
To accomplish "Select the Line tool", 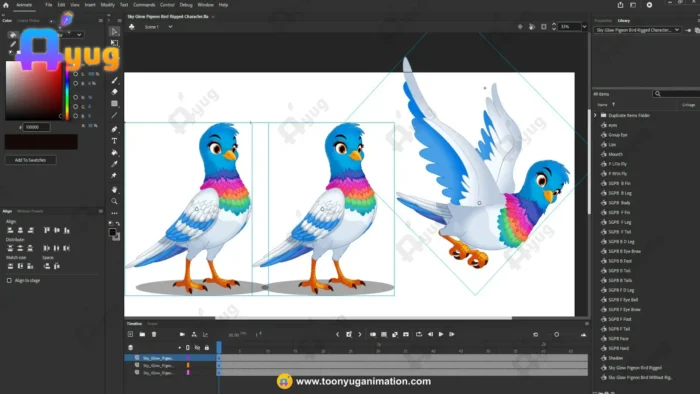I will pos(114,115).
